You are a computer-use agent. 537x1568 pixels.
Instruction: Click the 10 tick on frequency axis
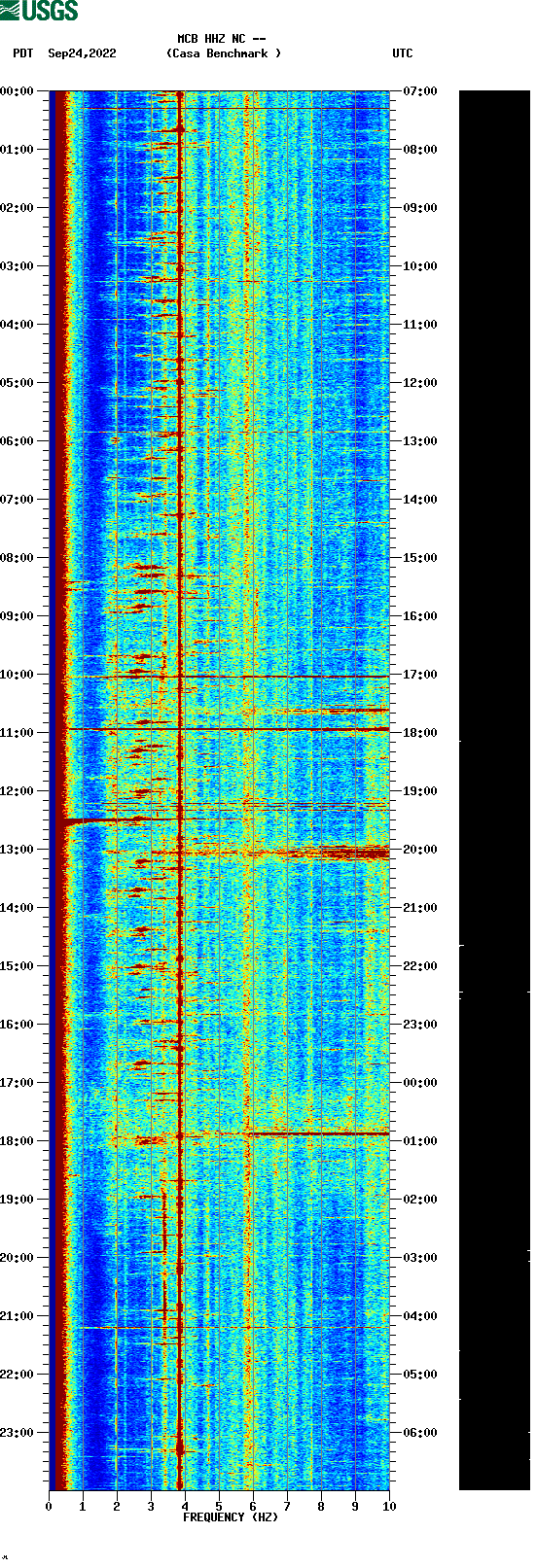(389, 1507)
